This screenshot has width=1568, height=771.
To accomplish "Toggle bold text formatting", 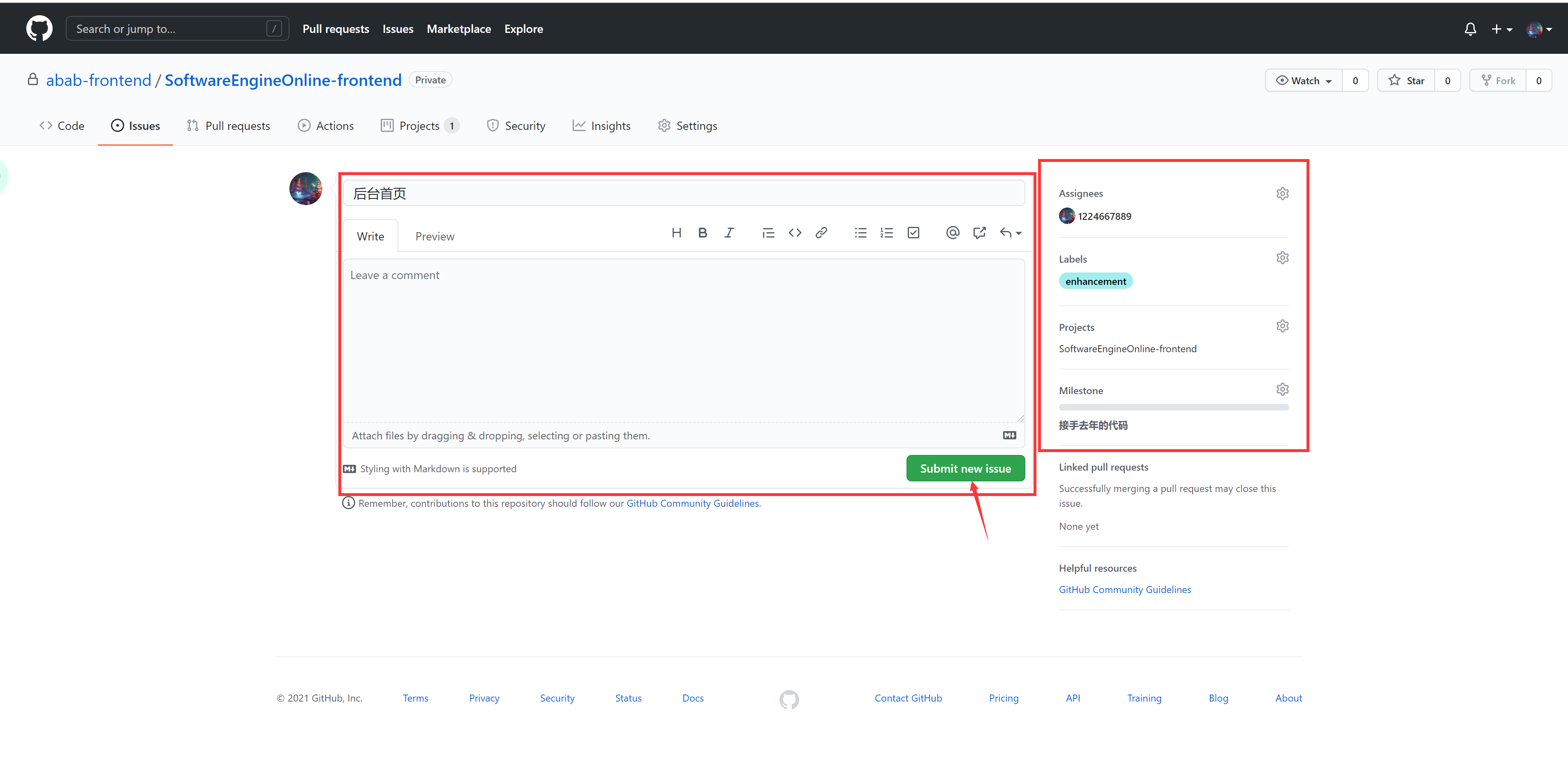I will point(703,233).
